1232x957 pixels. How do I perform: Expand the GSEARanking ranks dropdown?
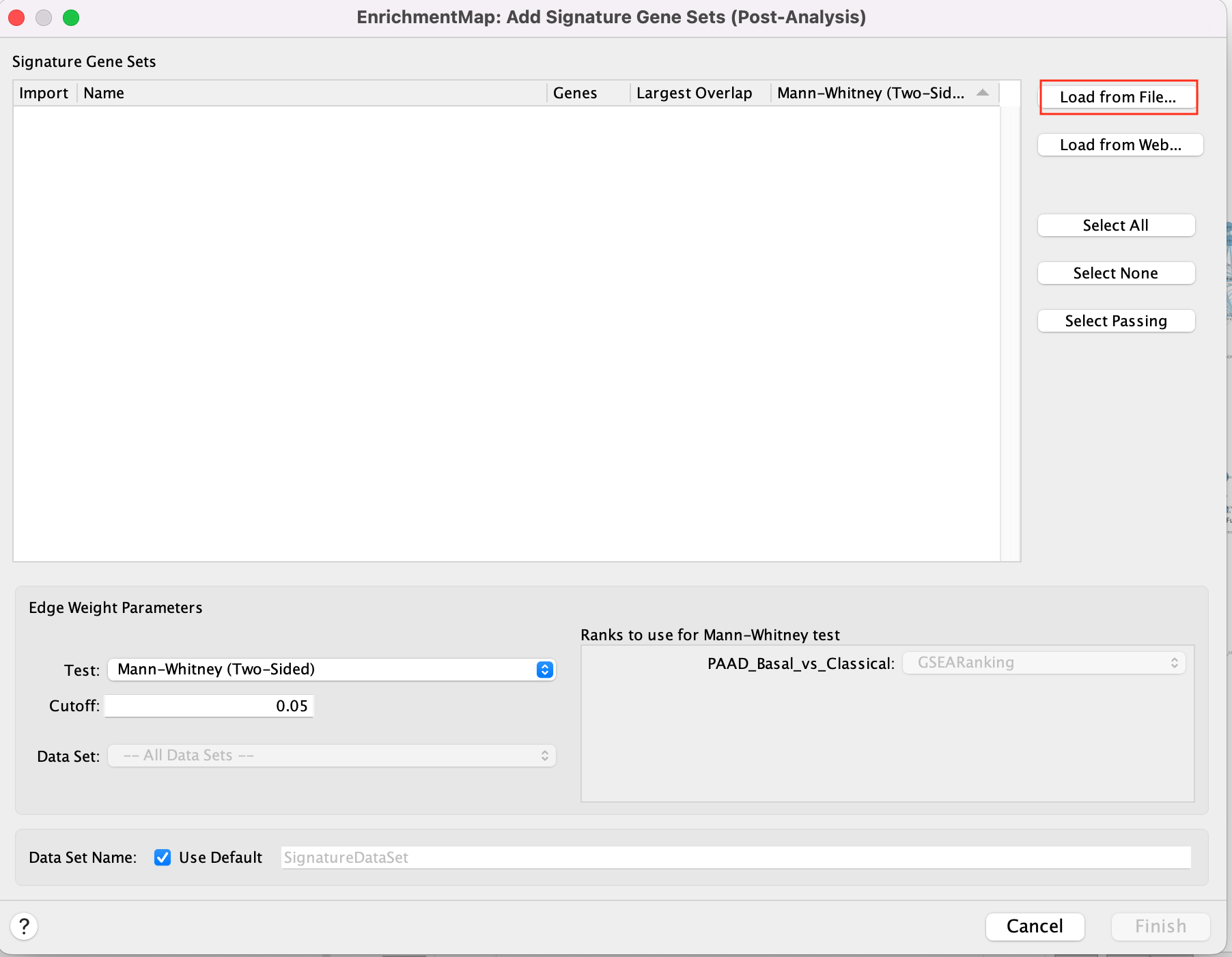[x=1044, y=663]
